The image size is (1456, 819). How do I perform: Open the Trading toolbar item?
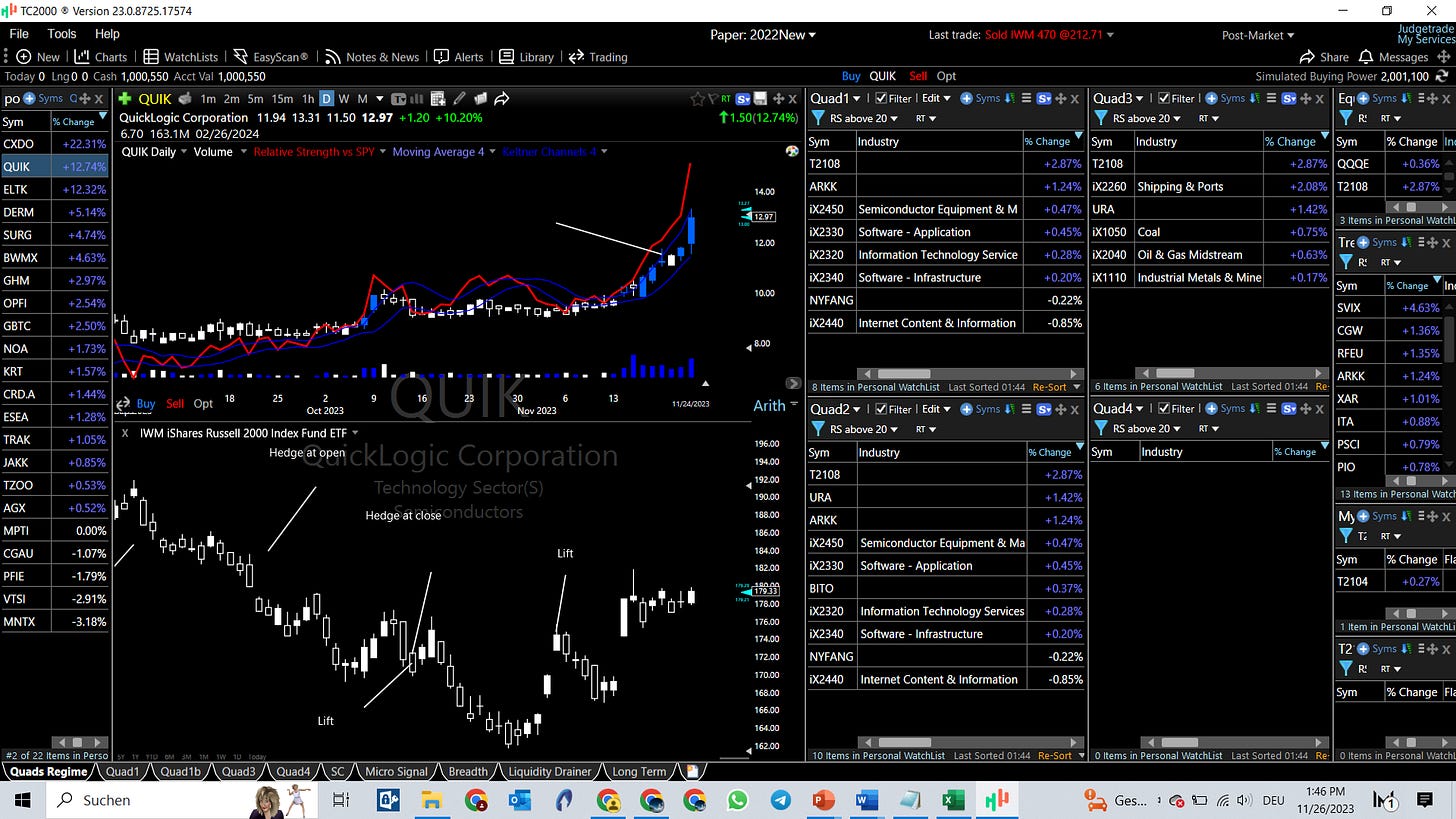click(x=598, y=57)
